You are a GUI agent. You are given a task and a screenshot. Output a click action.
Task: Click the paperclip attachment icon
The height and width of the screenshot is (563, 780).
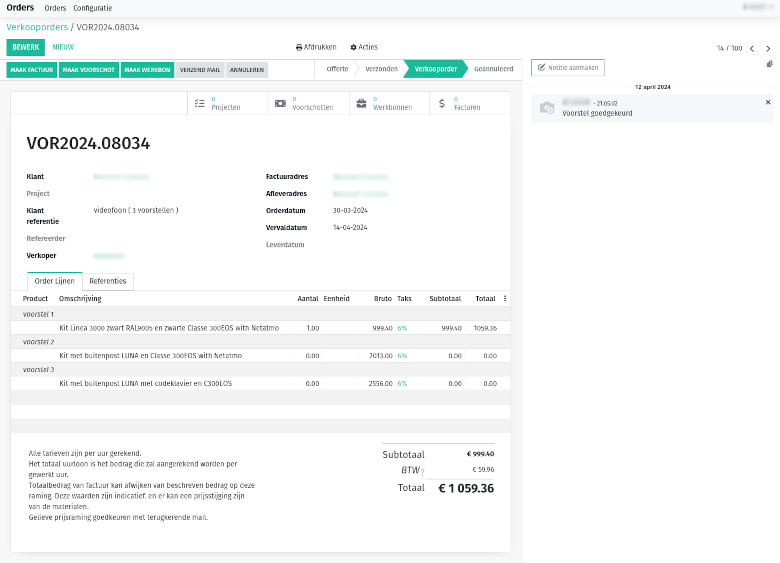(769, 64)
